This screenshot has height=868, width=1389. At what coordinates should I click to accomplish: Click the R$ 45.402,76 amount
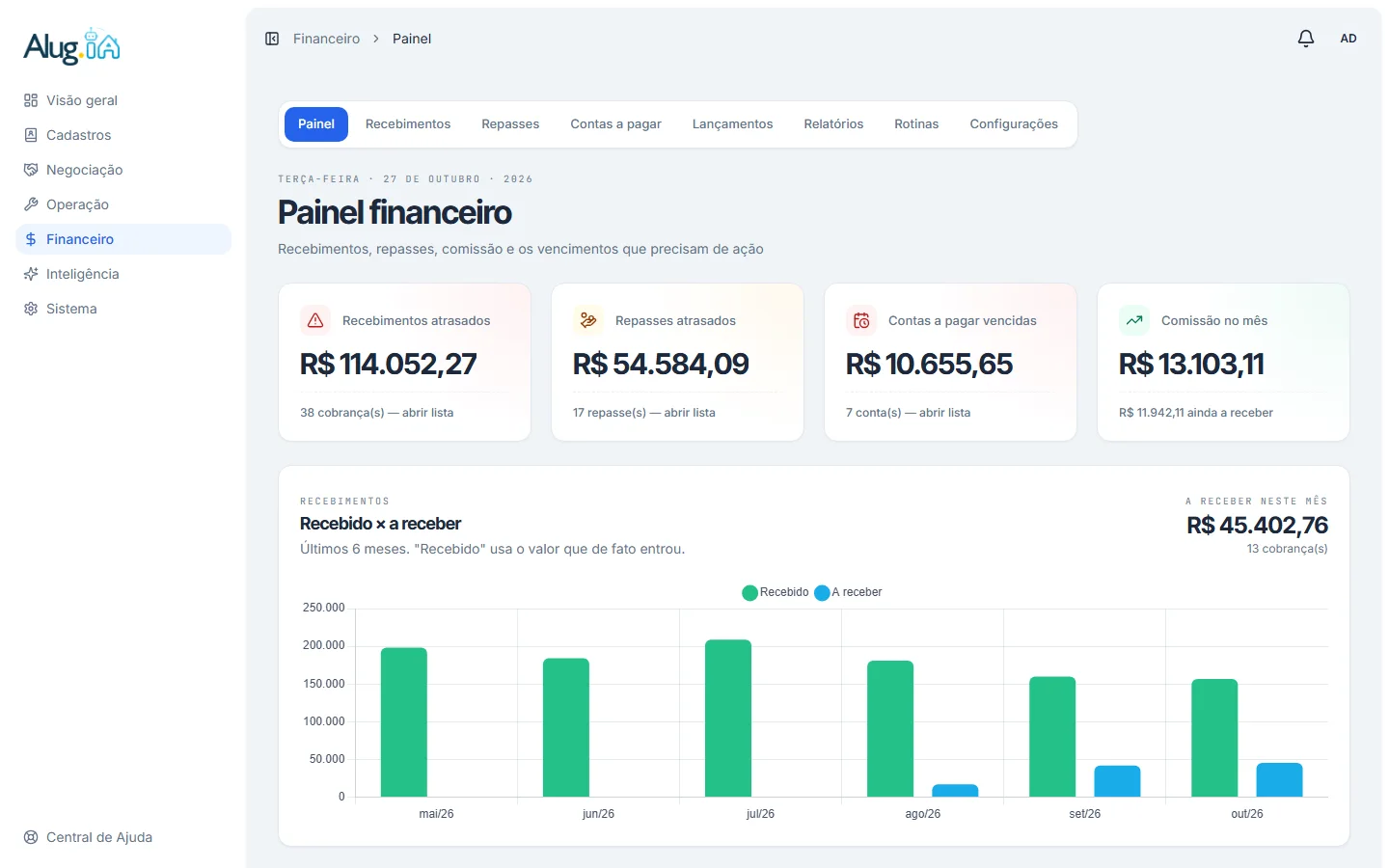pos(1257,525)
